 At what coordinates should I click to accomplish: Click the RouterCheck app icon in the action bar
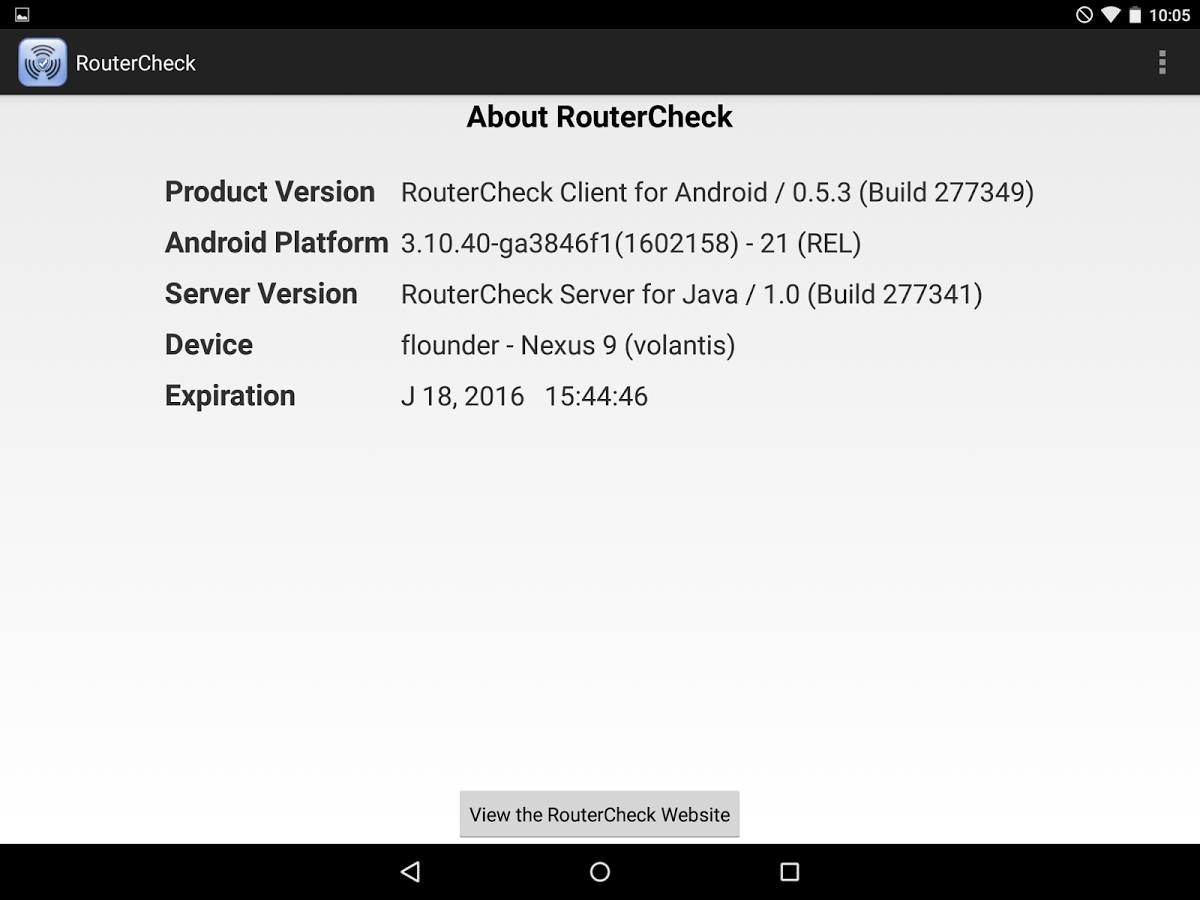[x=41, y=62]
